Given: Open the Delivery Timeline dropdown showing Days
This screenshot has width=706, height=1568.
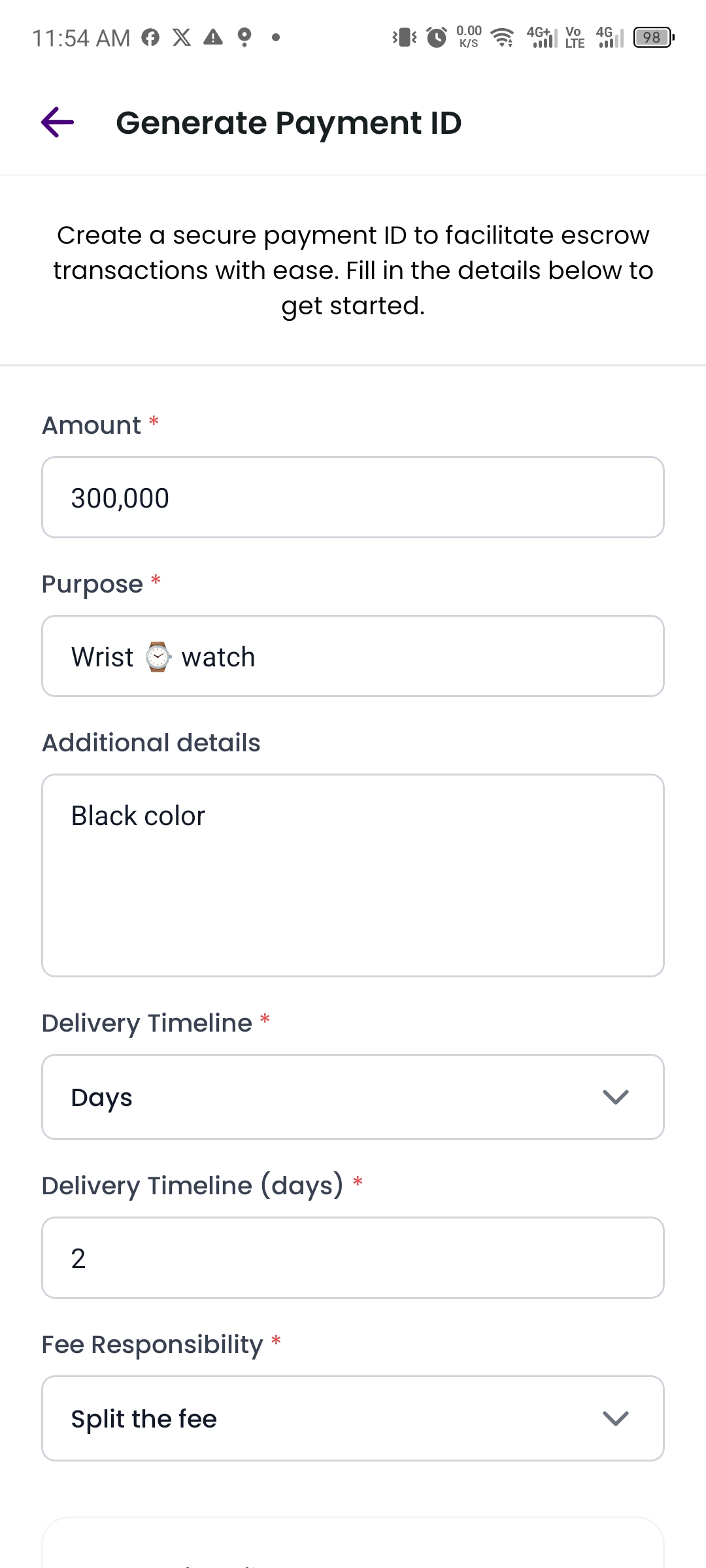Looking at the screenshot, I should (x=353, y=1096).
